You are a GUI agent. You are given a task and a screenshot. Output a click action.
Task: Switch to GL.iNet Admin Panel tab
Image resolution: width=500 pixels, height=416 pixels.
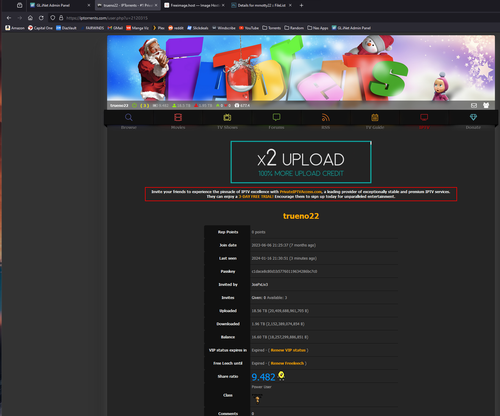pyautogui.click(x=60, y=5)
